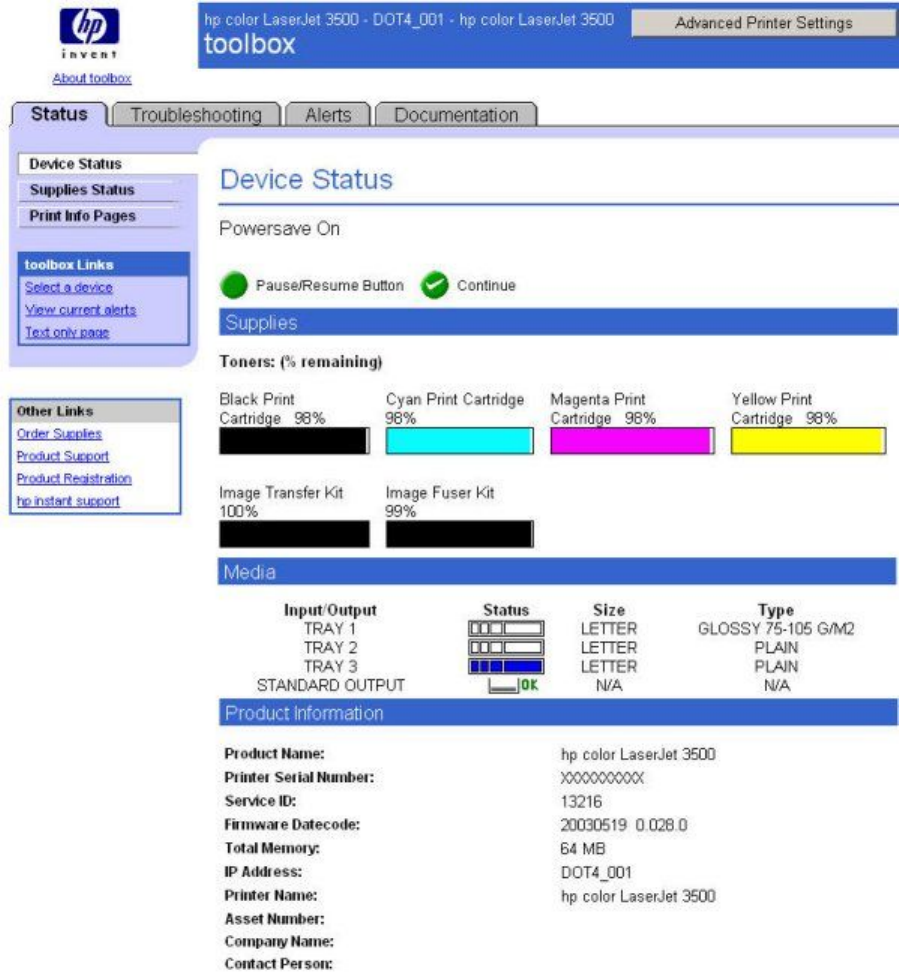Screen dimensions: 899x973
Task: Click the Powersave On status text
Action: pos(279,228)
